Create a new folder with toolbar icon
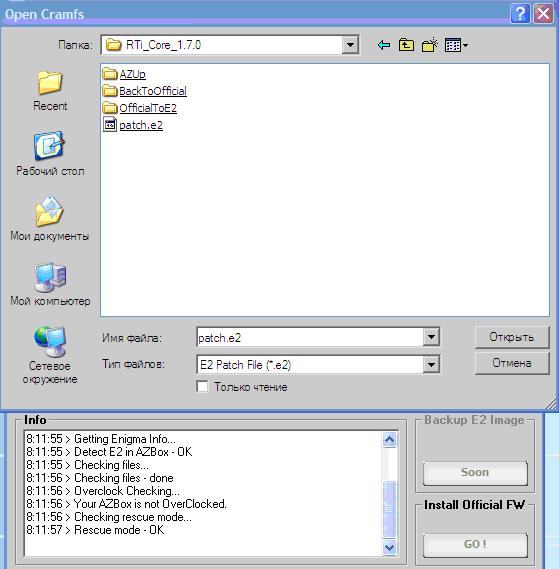Viewport: 559px width, 569px height. click(430, 45)
